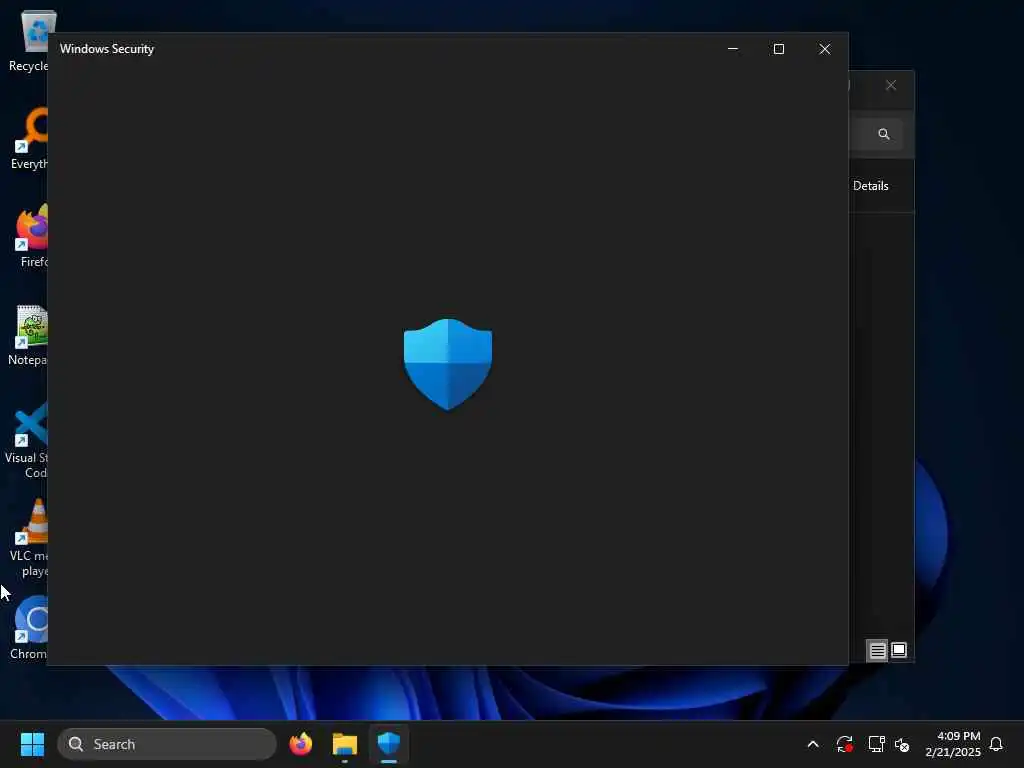Open network status tray icon
Viewport: 1024px width, 768px height.
[x=876, y=744]
